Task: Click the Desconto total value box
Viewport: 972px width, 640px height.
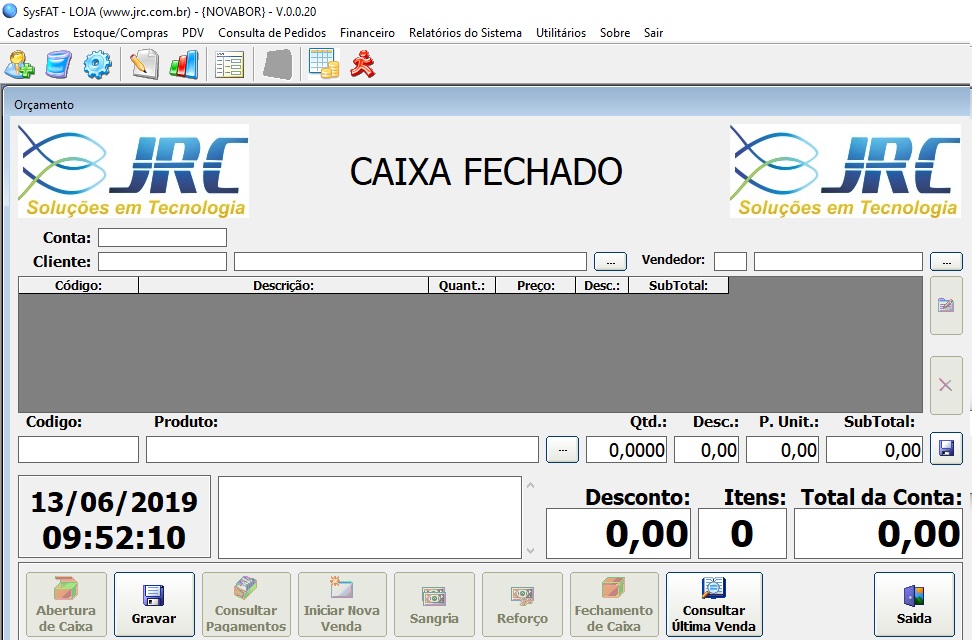Action: click(618, 533)
